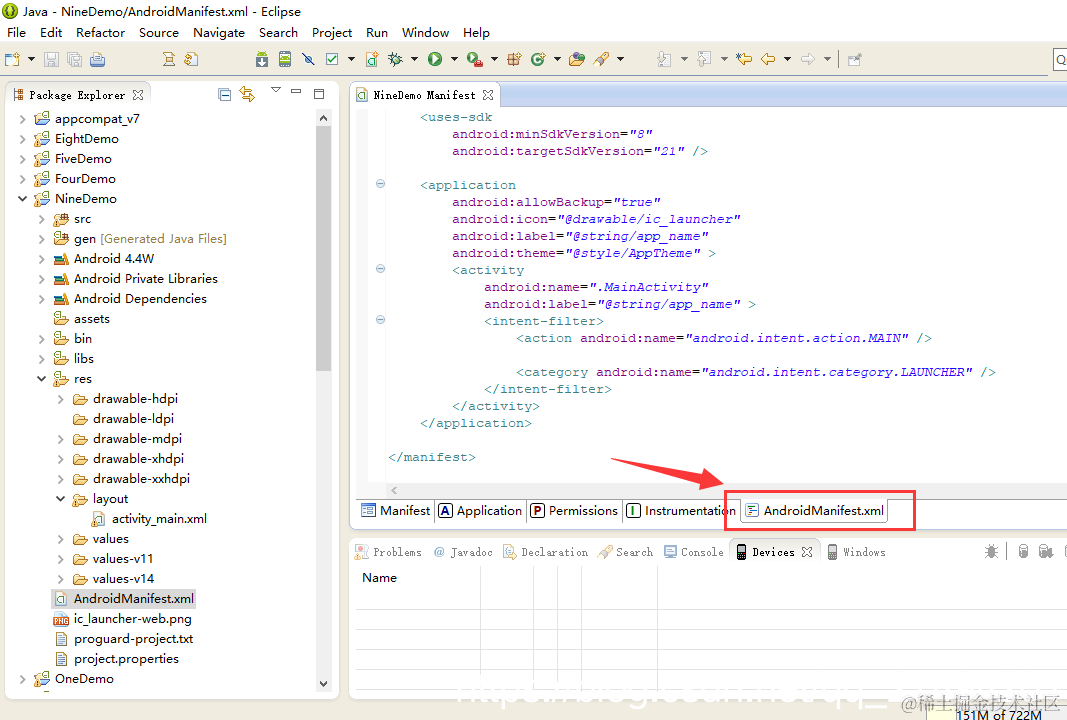The height and width of the screenshot is (720, 1067).
Task: Open the Debug configurations dropdown arrow
Action: [x=414, y=59]
